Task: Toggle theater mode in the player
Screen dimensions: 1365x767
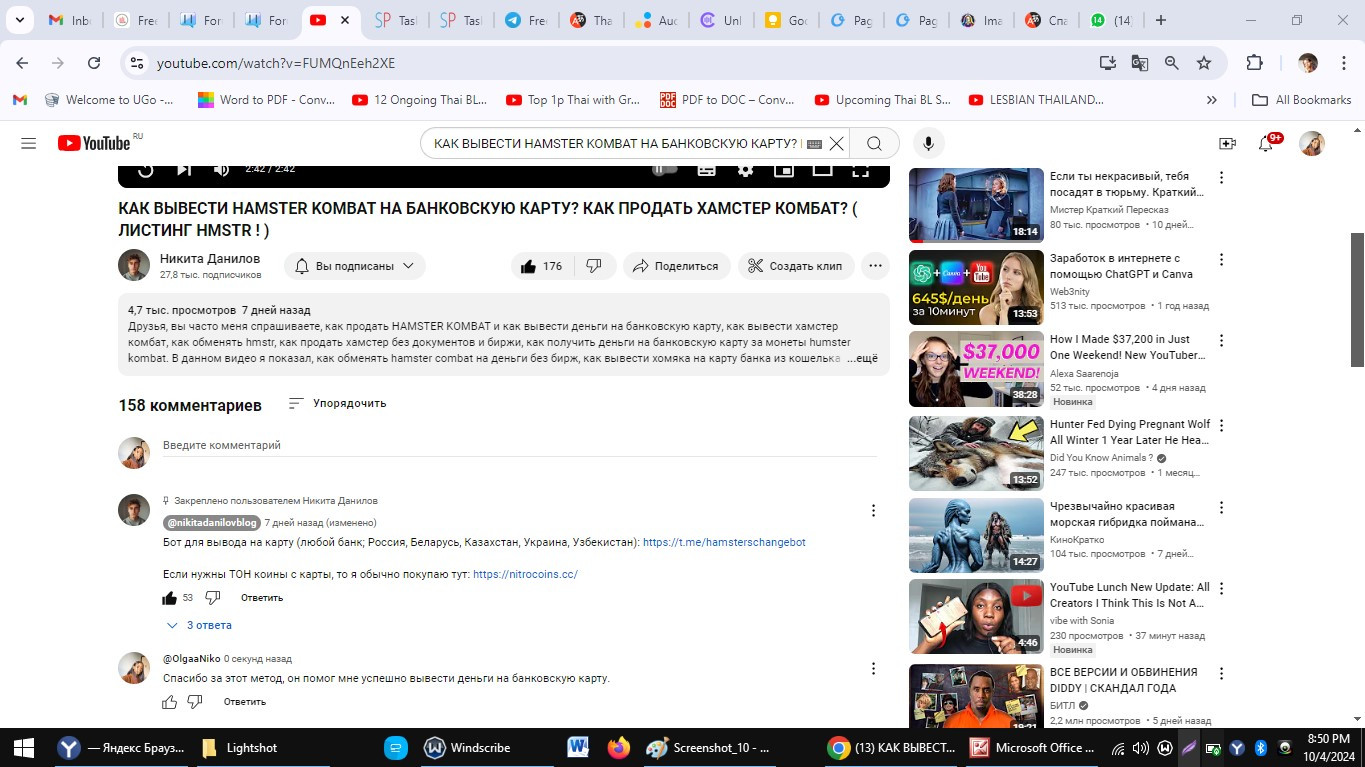Action: (x=822, y=169)
